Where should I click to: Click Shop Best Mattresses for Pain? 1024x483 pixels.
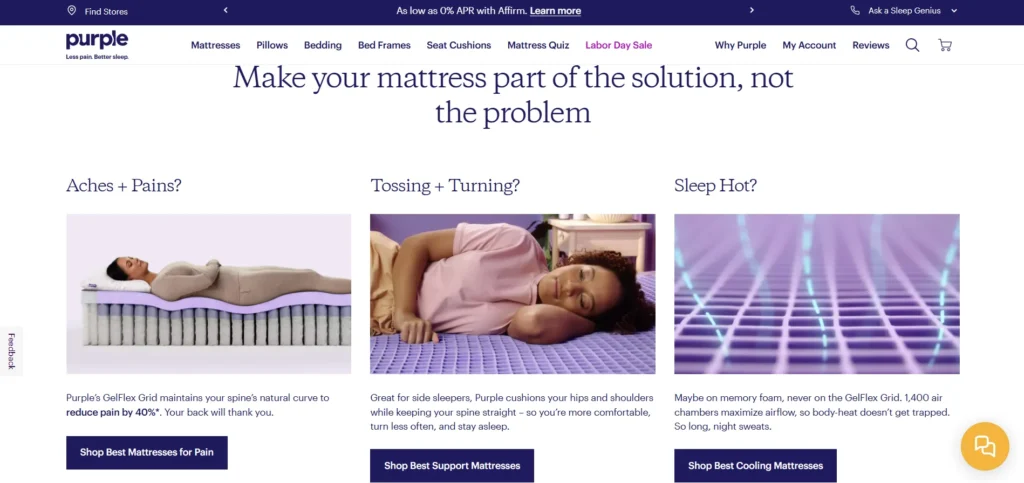coord(147,452)
